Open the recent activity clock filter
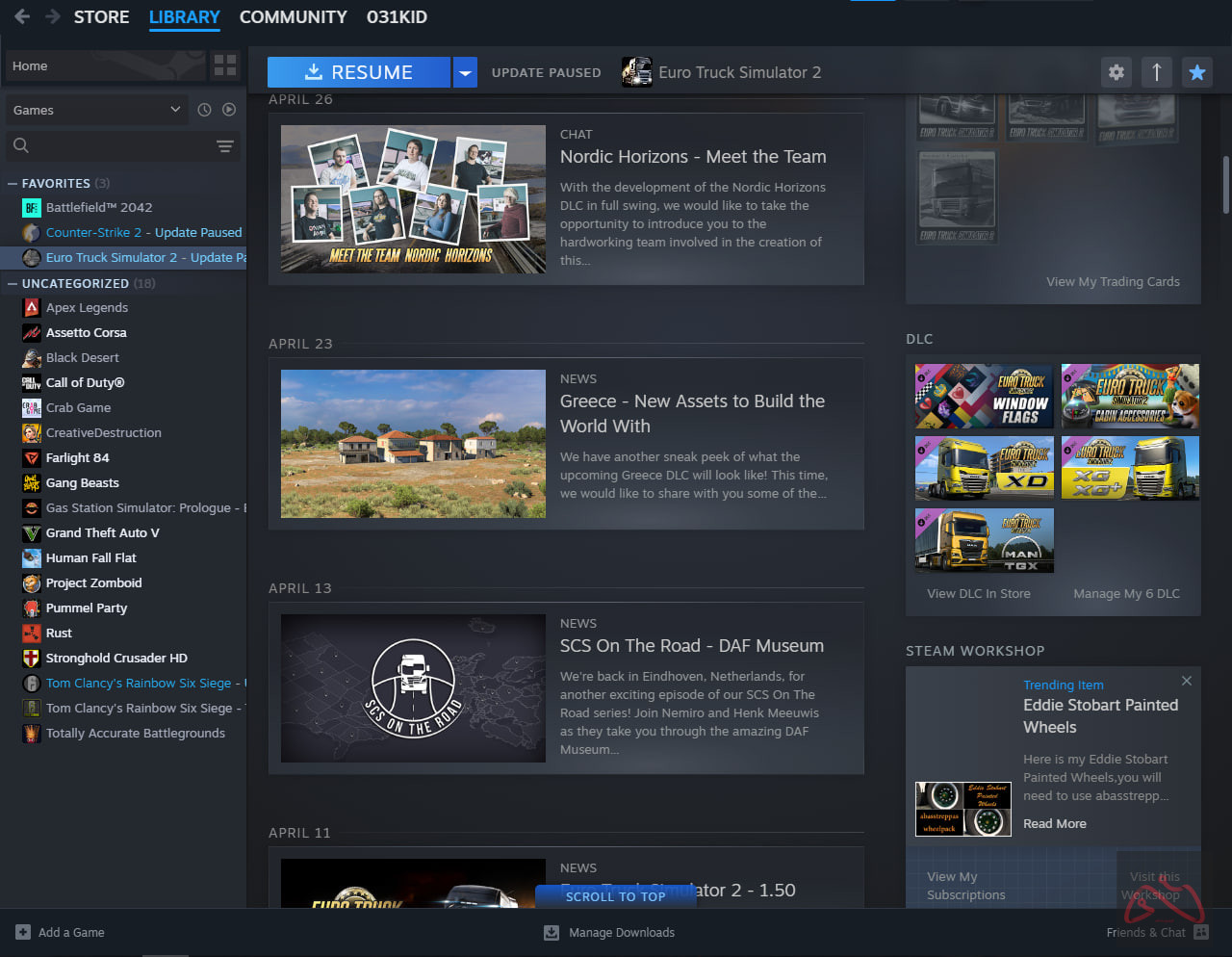This screenshot has height=957, width=1232. [x=204, y=110]
